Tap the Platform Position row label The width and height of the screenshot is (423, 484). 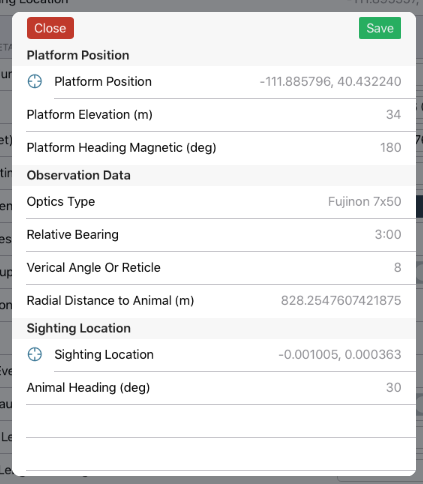(x=103, y=81)
